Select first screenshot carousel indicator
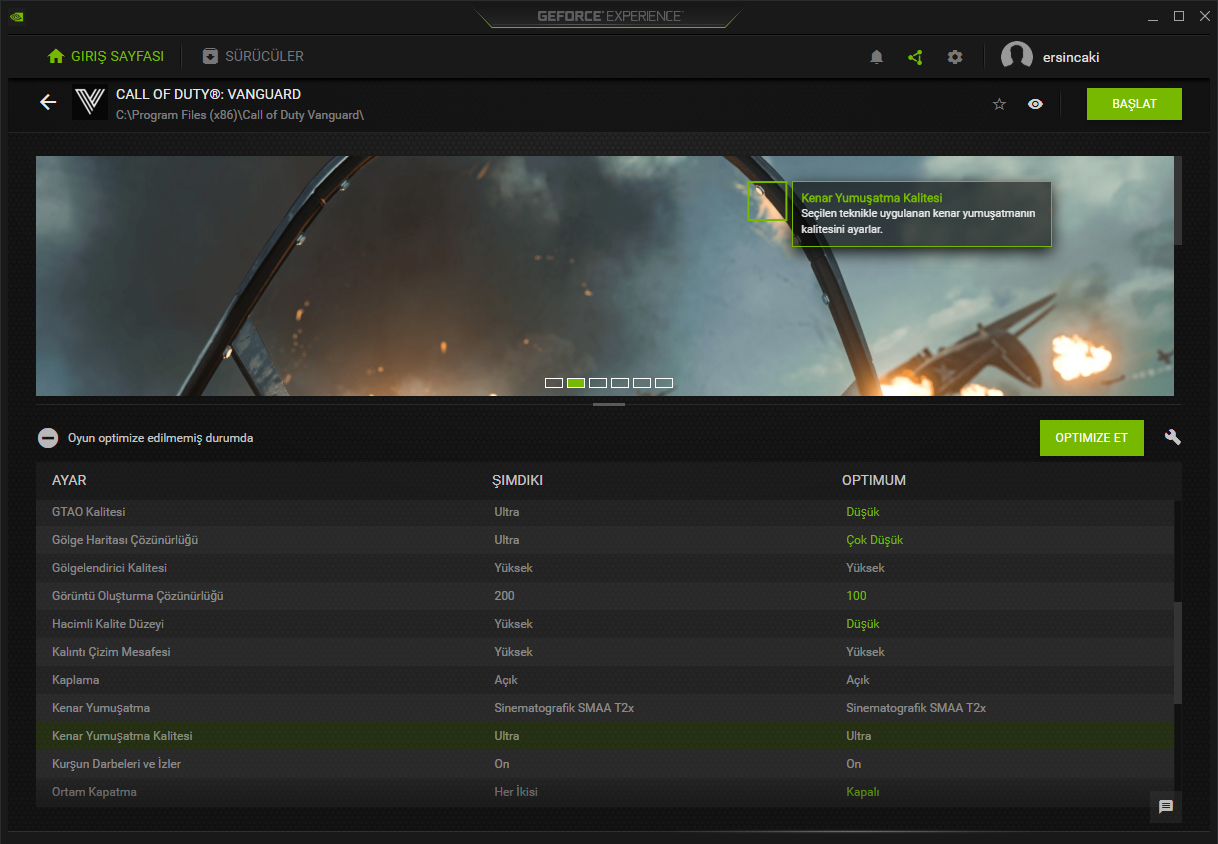This screenshot has width=1218, height=844. coord(554,383)
